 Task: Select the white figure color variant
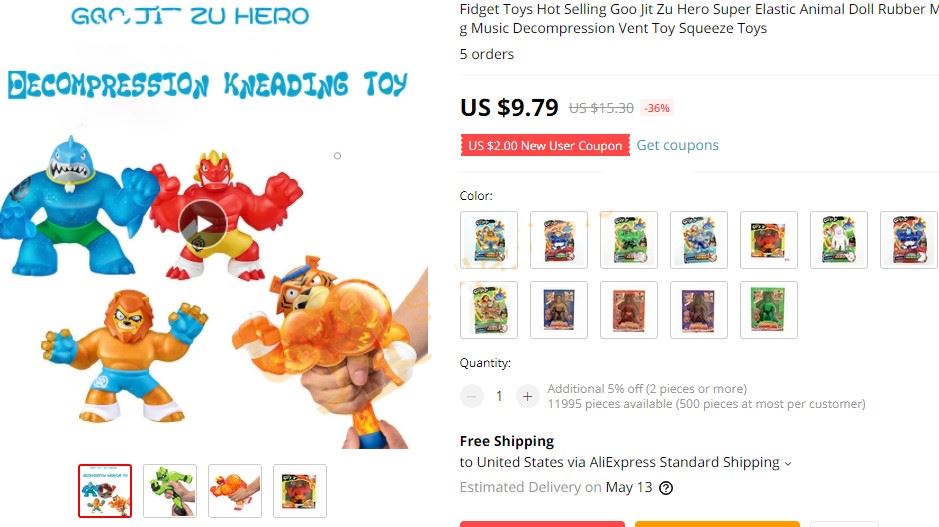[839, 240]
